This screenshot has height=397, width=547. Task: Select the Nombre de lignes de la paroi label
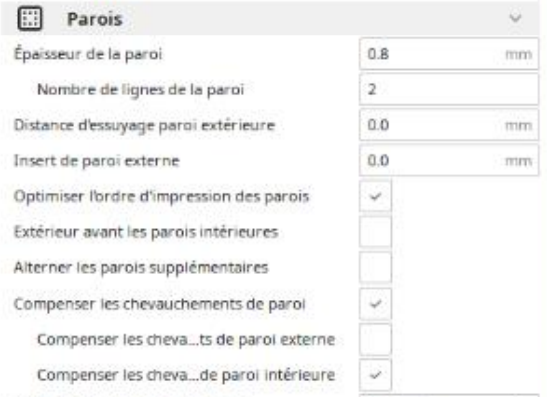coord(141,90)
